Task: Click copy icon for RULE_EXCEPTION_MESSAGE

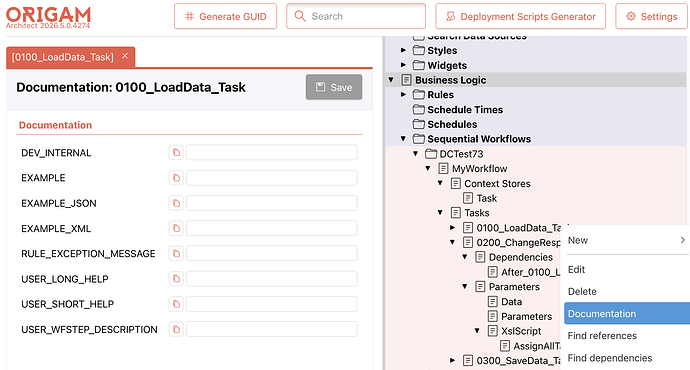Action: tap(176, 253)
